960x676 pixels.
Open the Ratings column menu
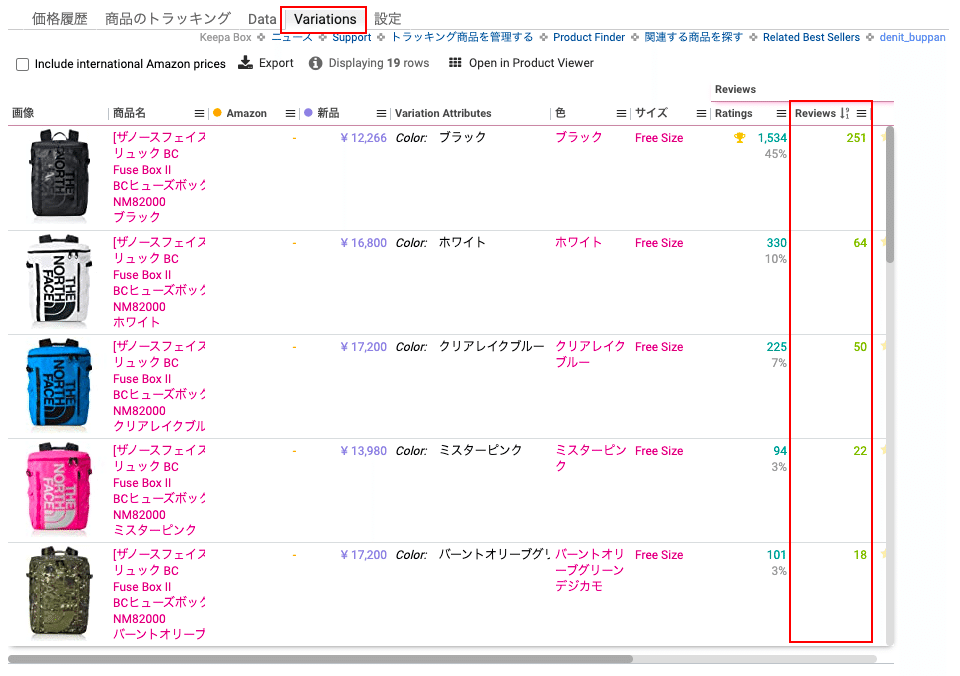point(781,113)
